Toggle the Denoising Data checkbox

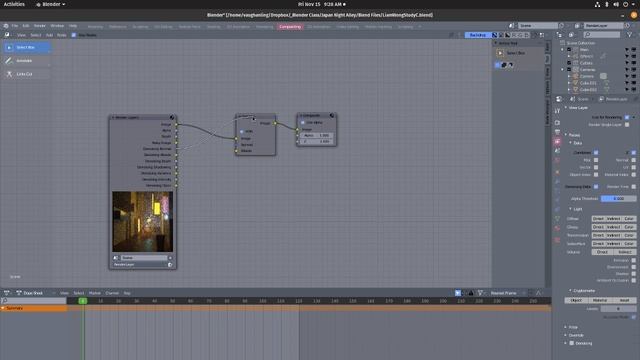click(596, 187)
